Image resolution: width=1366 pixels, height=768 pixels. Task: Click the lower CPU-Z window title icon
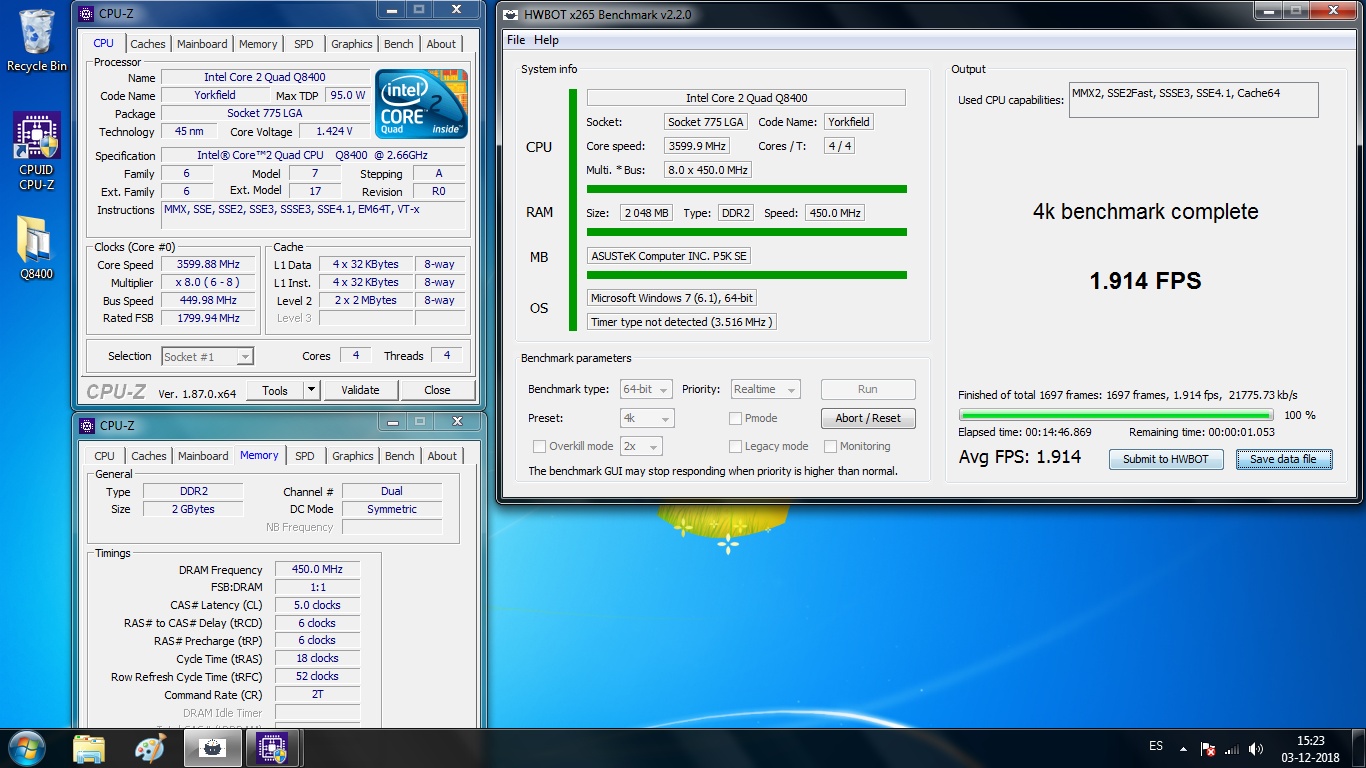tap(88, 425)
